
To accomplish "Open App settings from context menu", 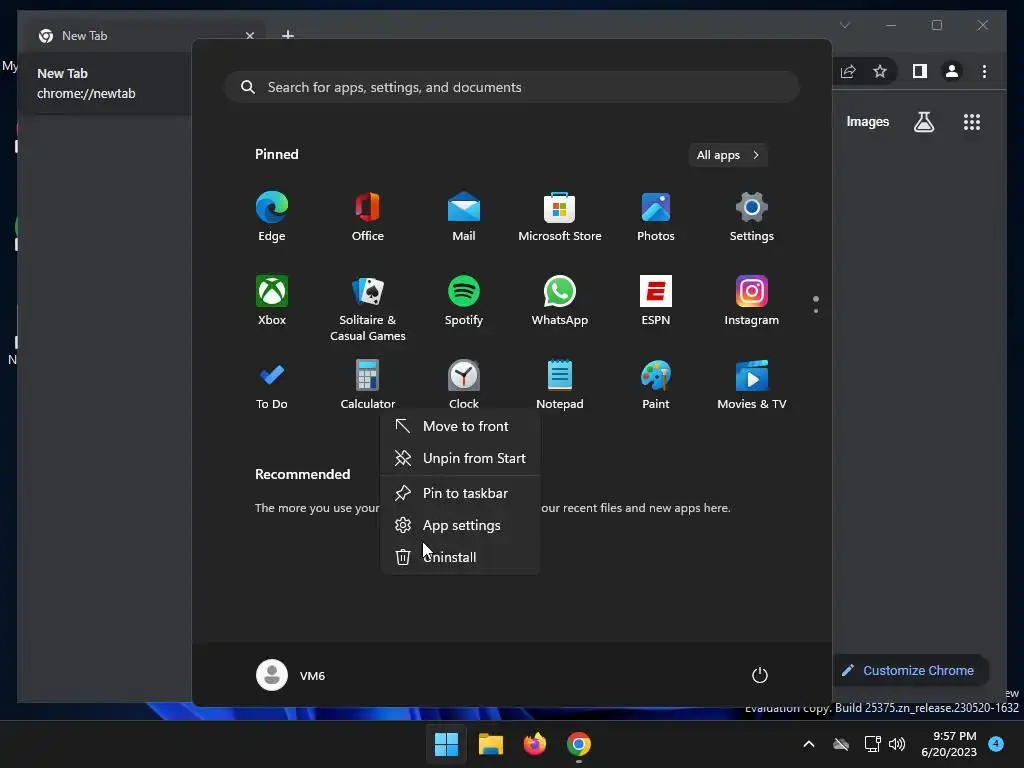I will point(460,525).
